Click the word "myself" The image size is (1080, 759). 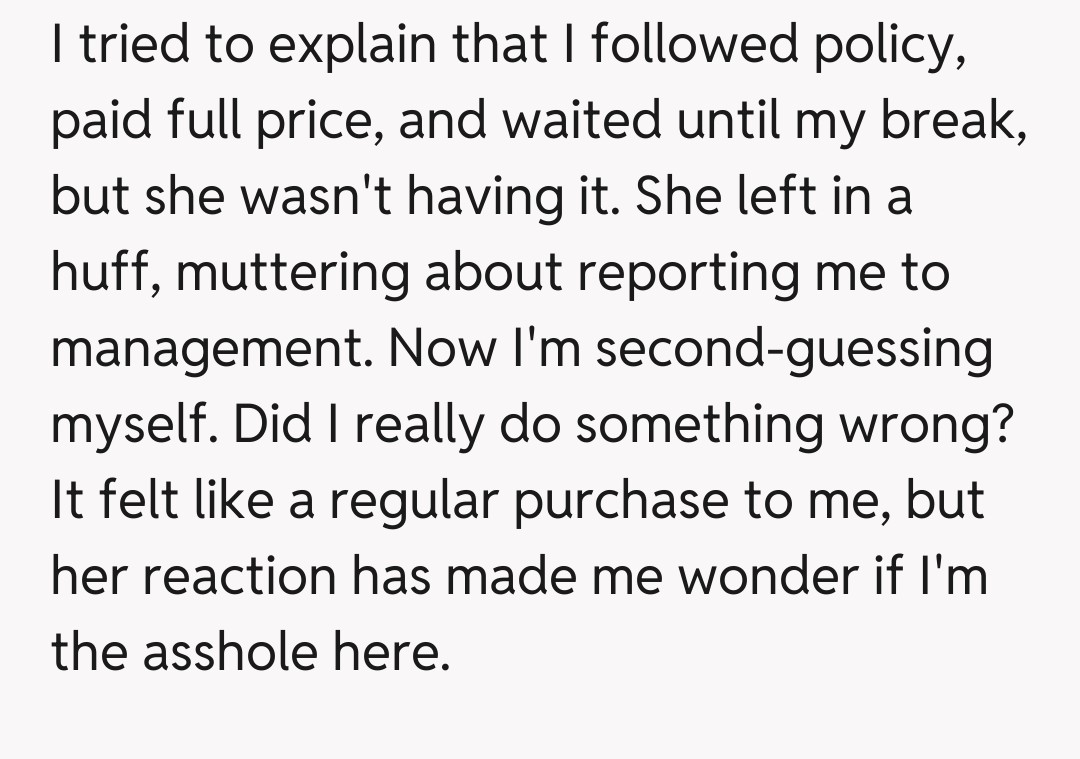pyautogui.click(x=131, y=424)
